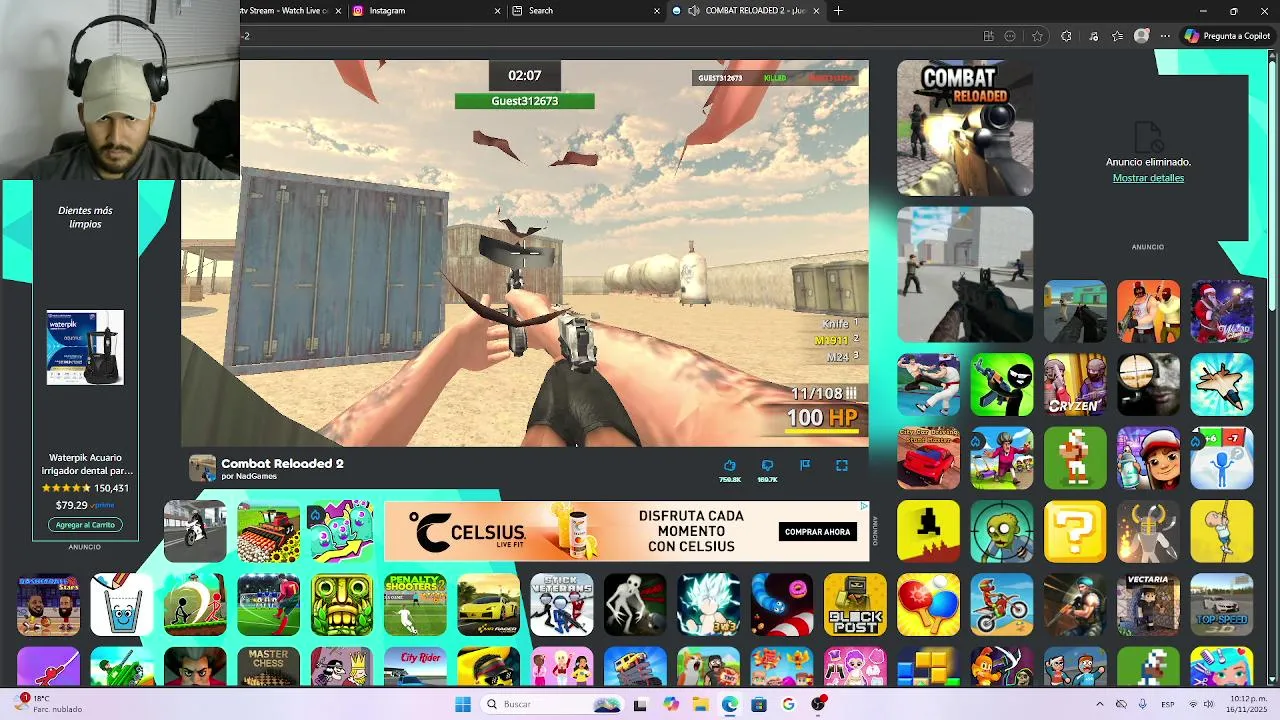
Task: Mute the Combat Reloaded 2 tab audio
Action: (x=694, y=11)
